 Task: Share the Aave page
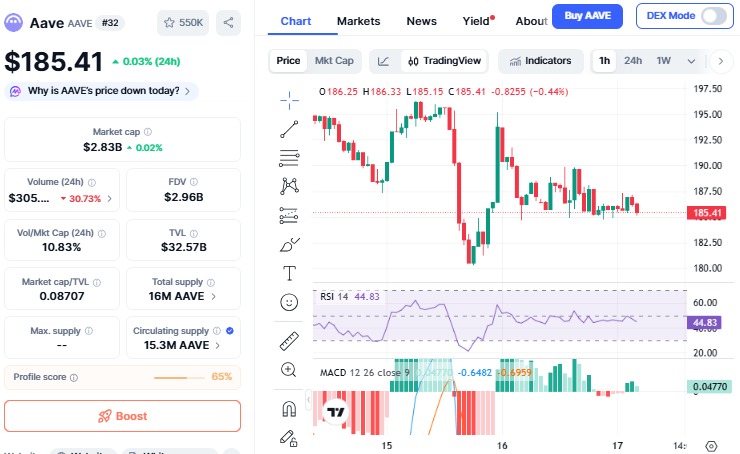point(228,23)
